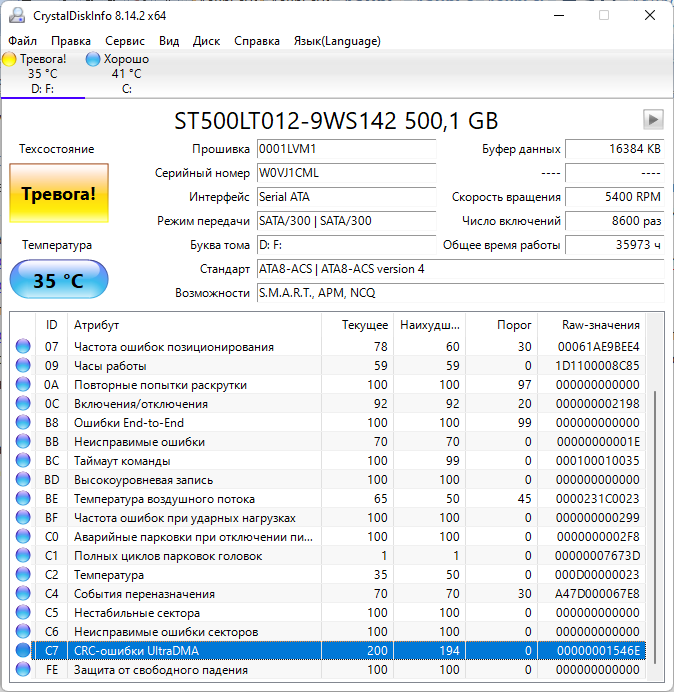The height and width of the screenshot is (692, 674).
Task: Click the Атрибут column header
Action: coord(194,325)
